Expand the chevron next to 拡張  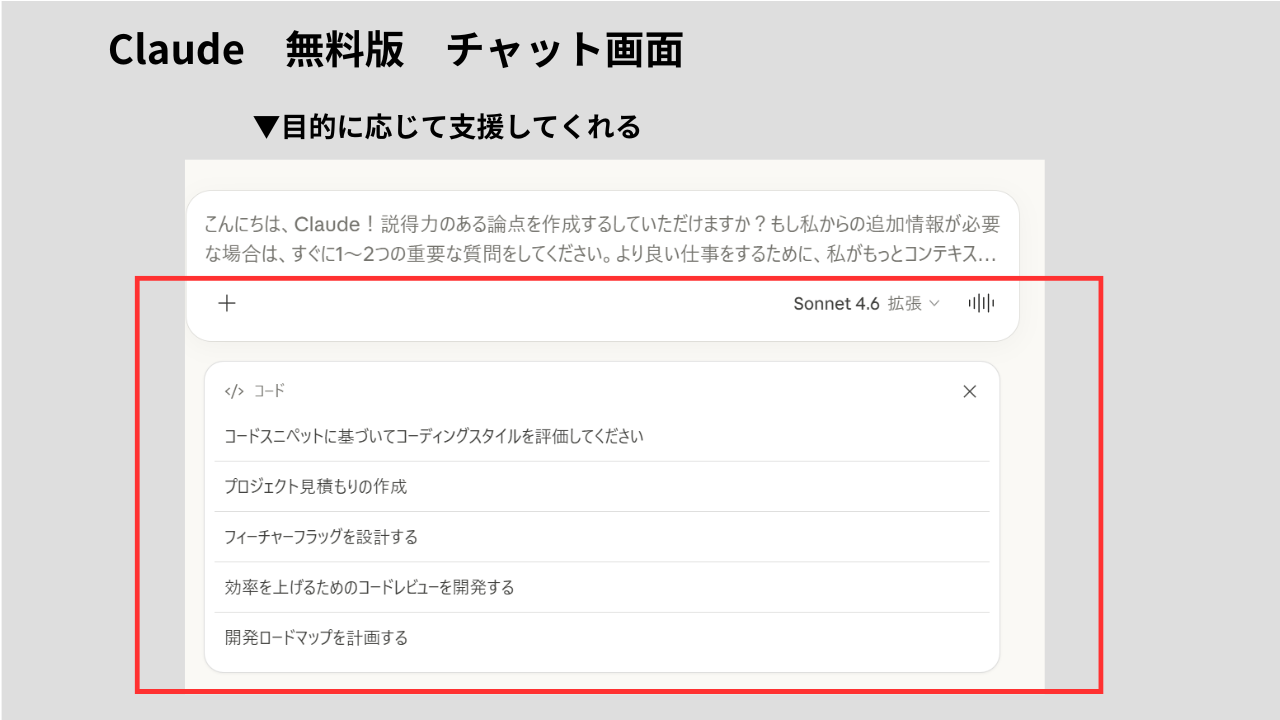point(935,304)
